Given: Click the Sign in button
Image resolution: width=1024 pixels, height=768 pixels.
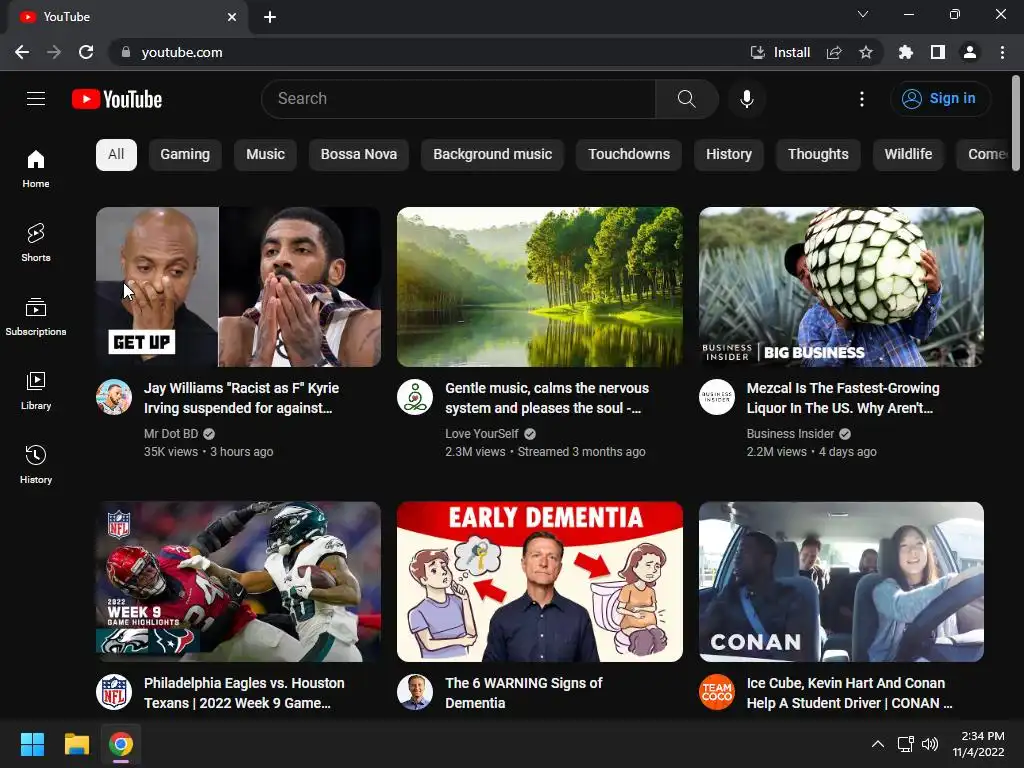Looking at the screenshot, I should point(940,99).
